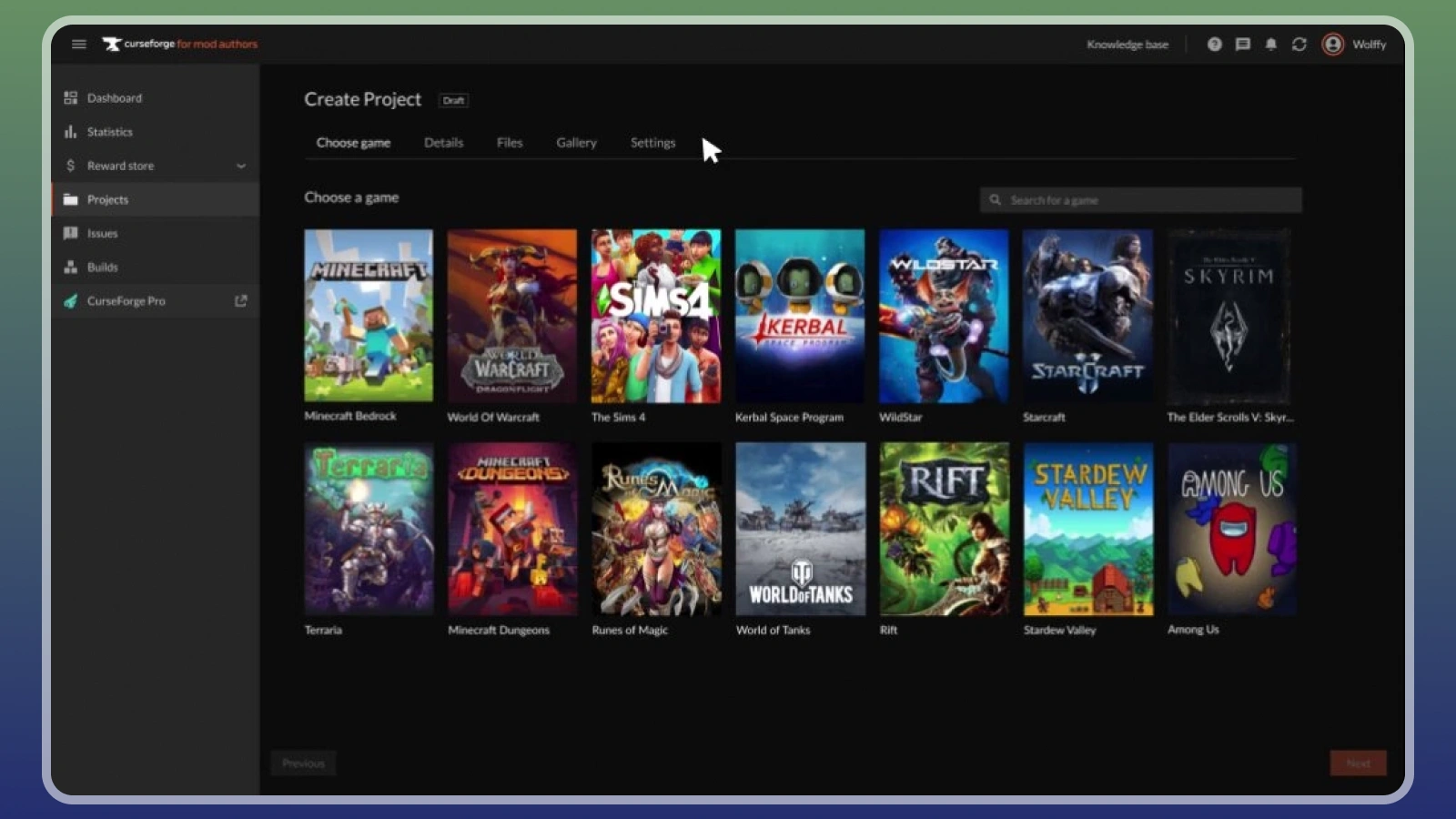Screen dimensions: 1456x819
Task: Switch to the Files tab
Action: pyautogui.click(x=510, y=143)
